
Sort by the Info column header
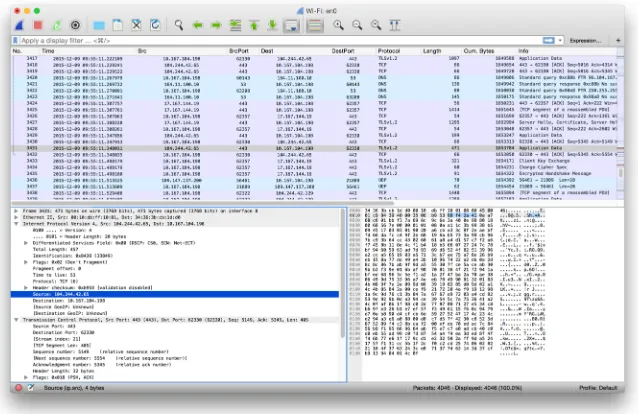[x=523, y=51]
